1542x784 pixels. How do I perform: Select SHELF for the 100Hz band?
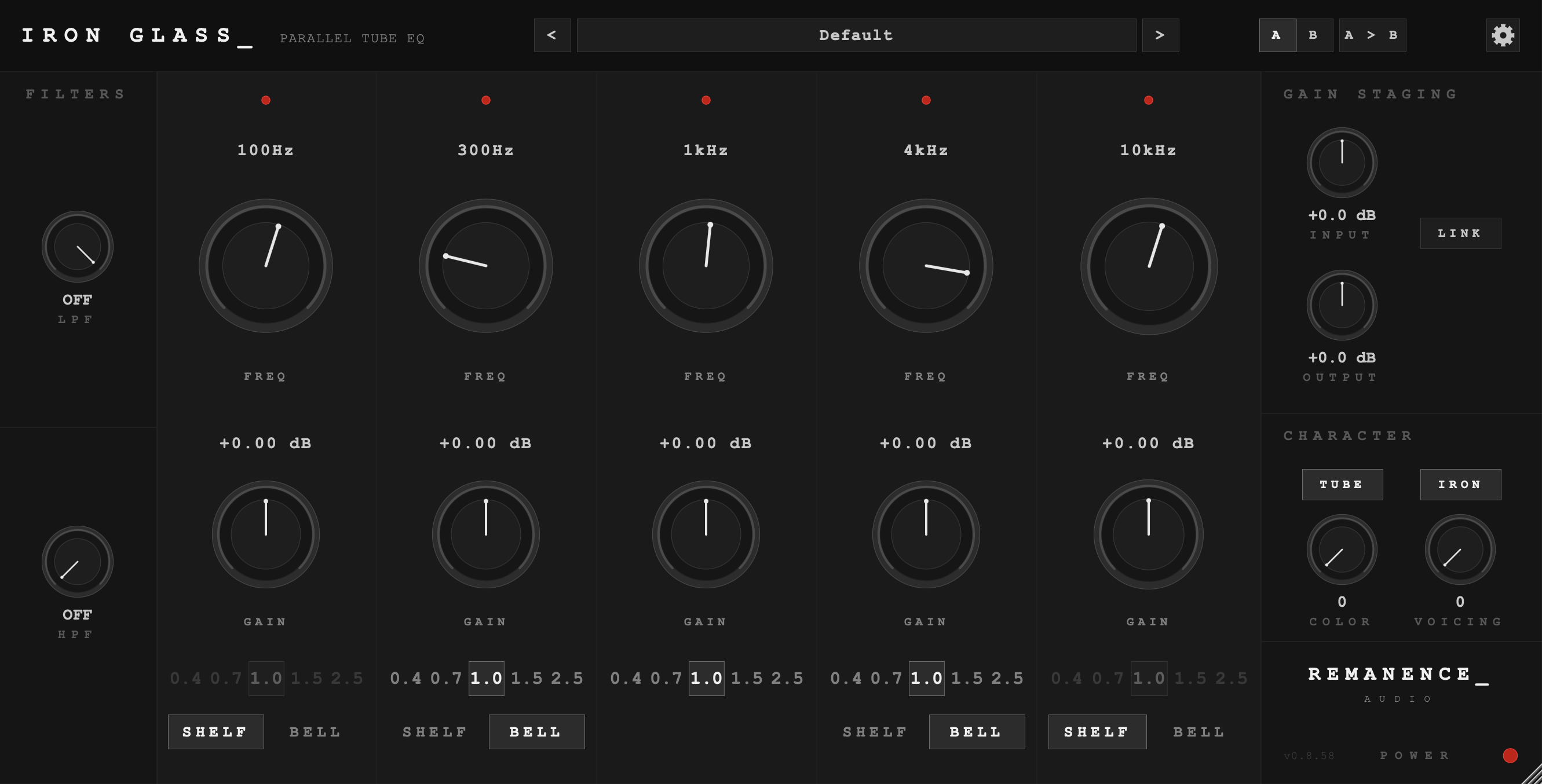point(215,731)
